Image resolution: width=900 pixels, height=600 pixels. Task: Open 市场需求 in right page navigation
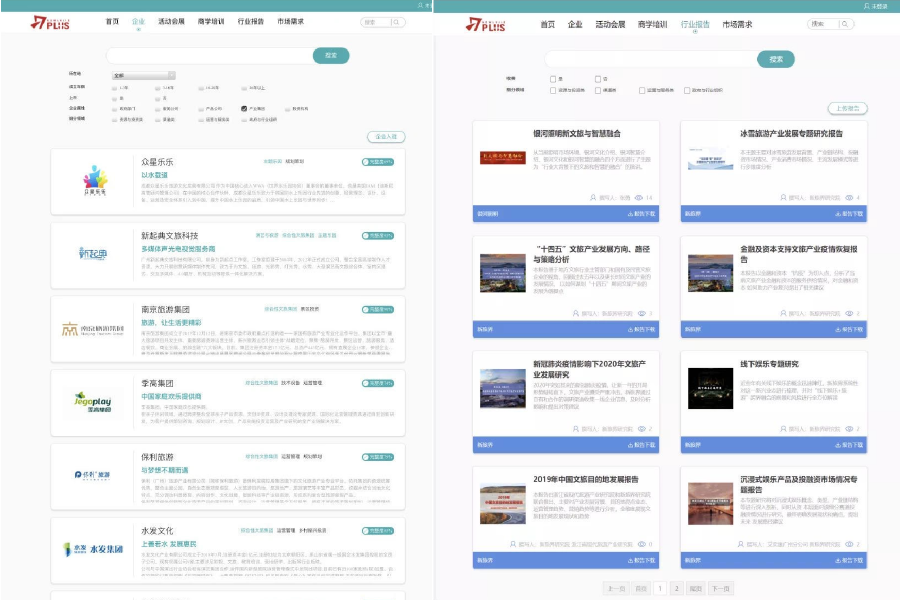[x=737, y=24]
